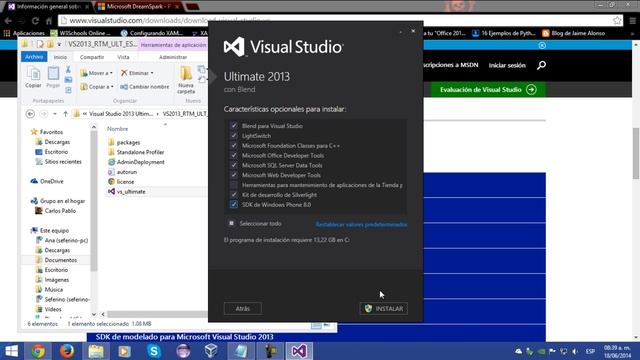Viewport: 640px width, 360px height.
Task: Click Chrome's home icon
Action: point(49,20)
